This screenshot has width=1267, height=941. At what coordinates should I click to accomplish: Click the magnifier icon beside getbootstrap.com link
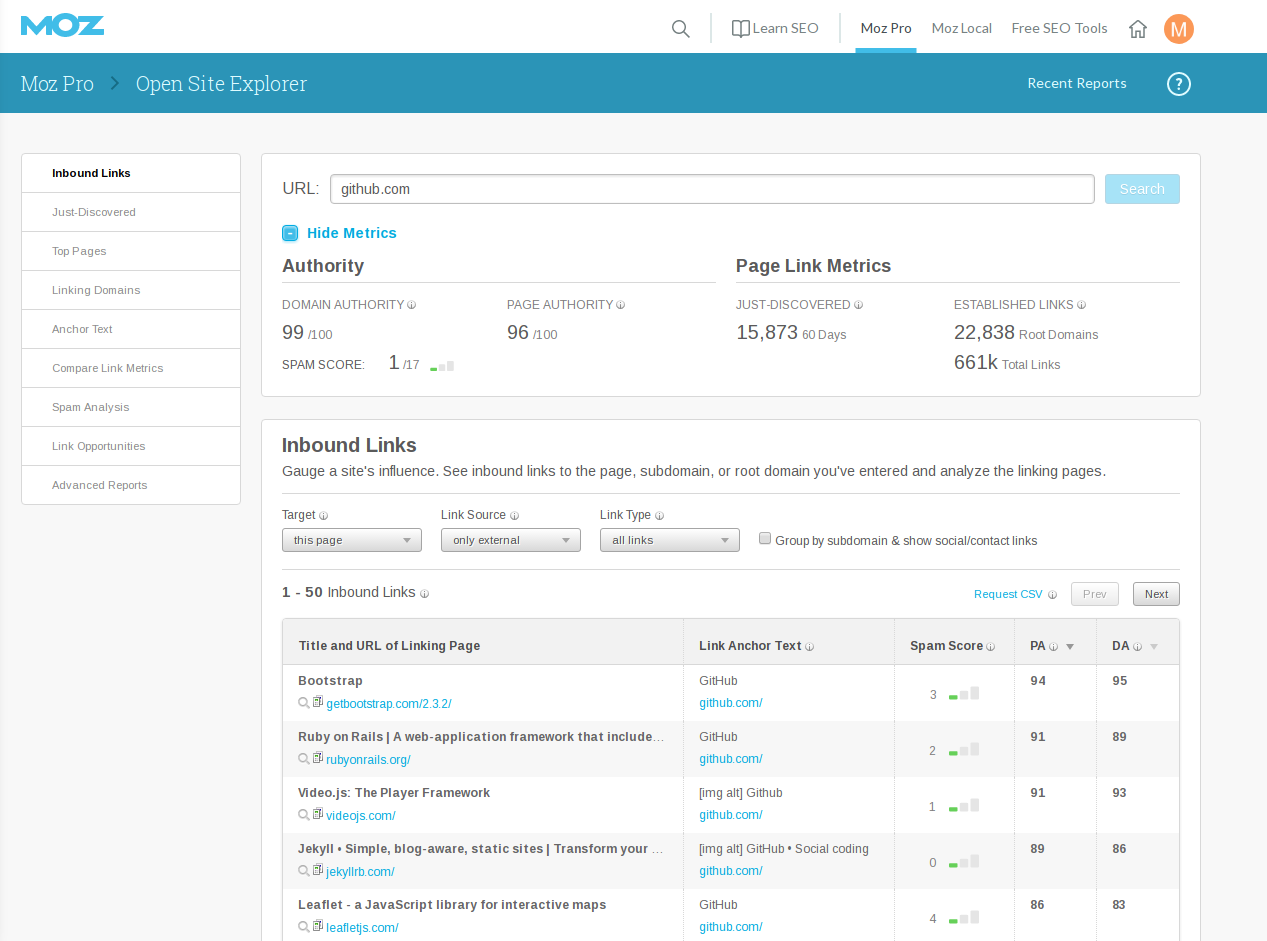tap(304, 703)
